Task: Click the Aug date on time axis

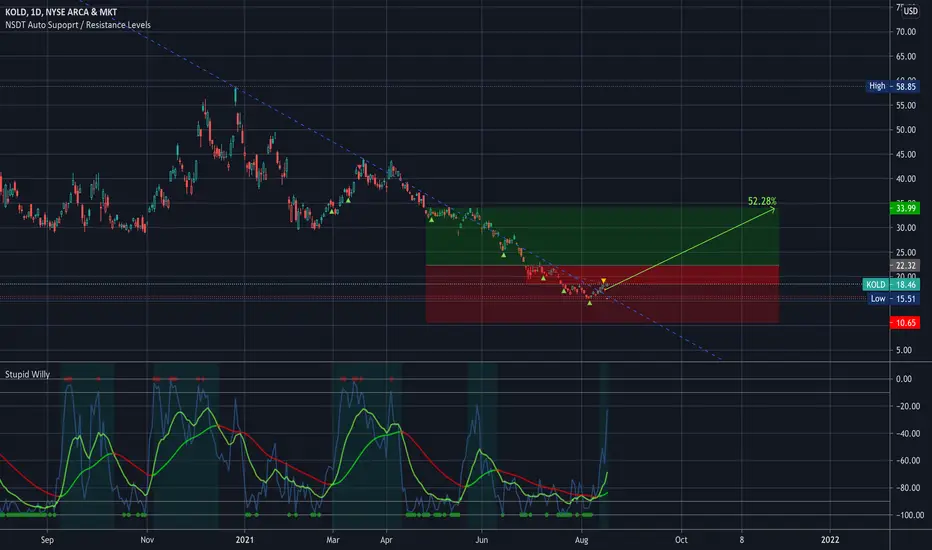Action: [x=581, y=540]
